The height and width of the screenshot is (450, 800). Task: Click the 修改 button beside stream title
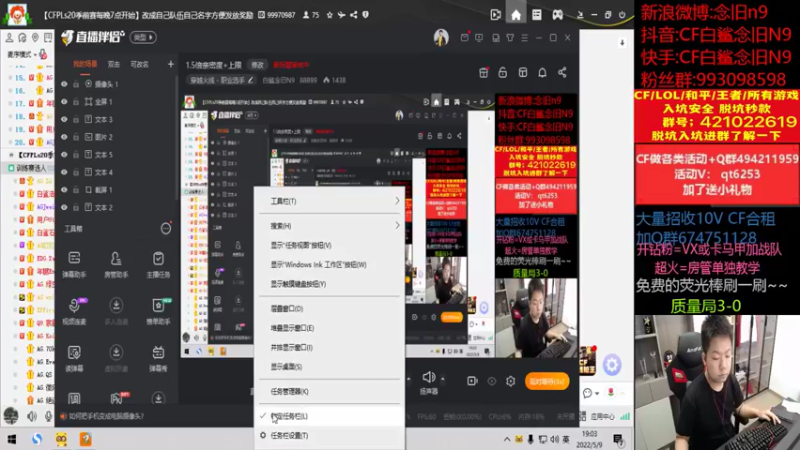258,65
